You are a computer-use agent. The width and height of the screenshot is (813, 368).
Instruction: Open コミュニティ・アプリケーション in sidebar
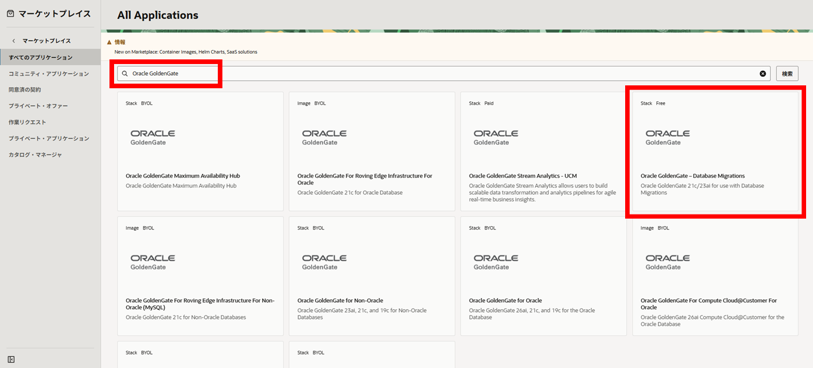coord(49,74)
